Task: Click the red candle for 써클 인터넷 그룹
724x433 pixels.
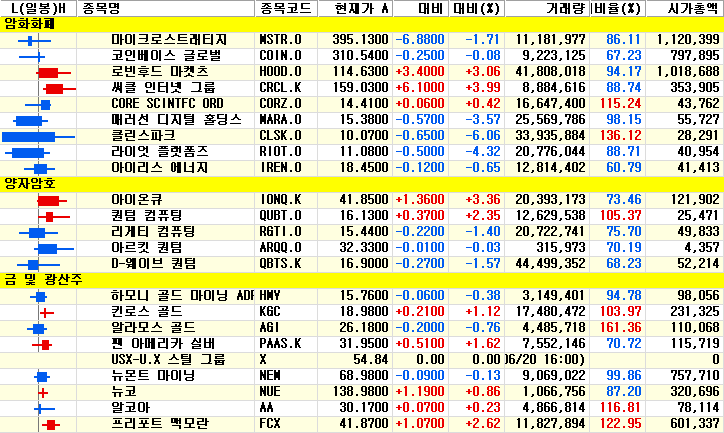Action: pos(60,89)
